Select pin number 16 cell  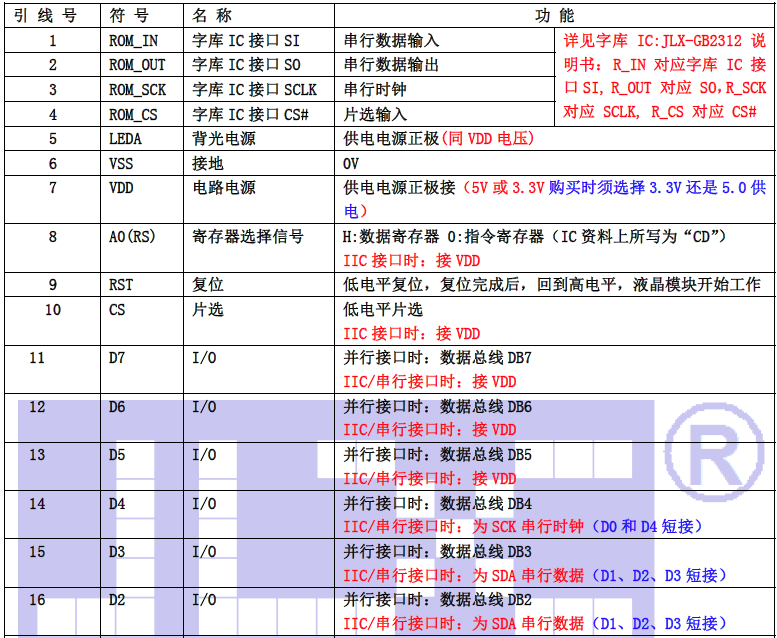point(37,600)
